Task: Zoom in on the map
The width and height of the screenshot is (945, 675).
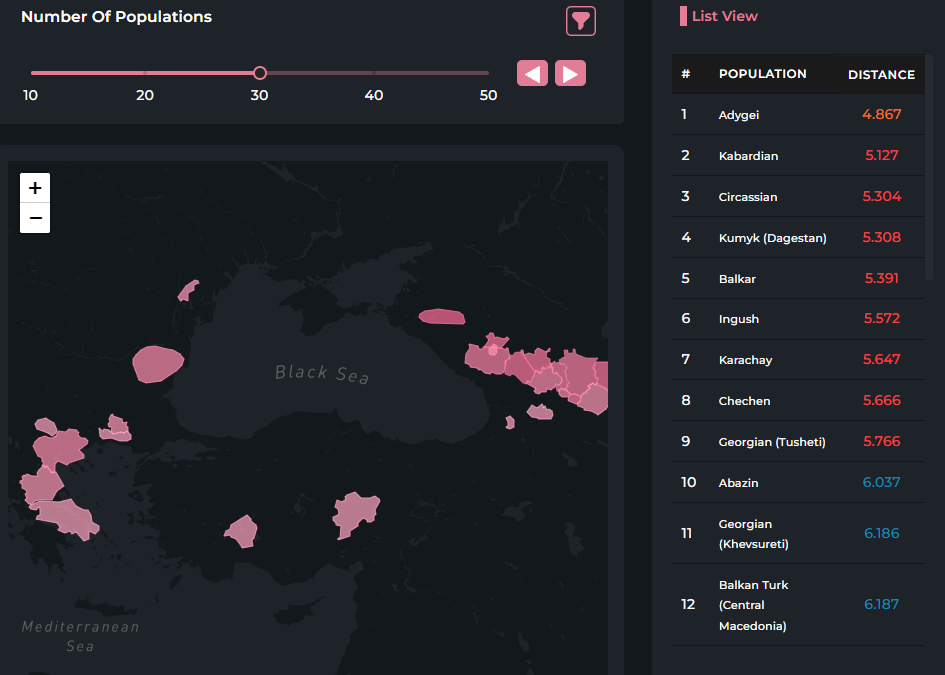Action: [35, 188]
